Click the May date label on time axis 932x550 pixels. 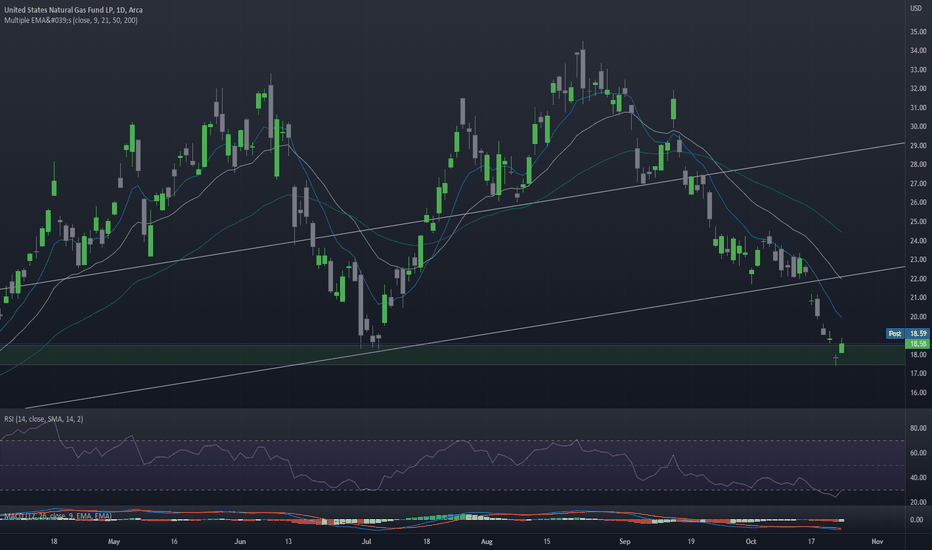(114, 542)
